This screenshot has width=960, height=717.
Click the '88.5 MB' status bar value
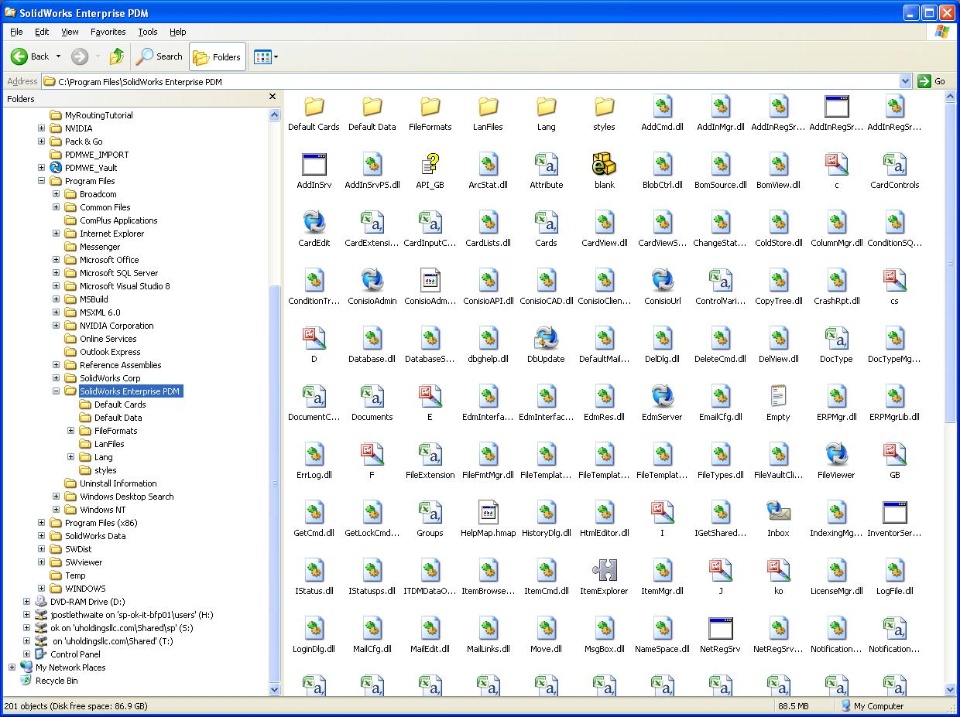point(793,706)
